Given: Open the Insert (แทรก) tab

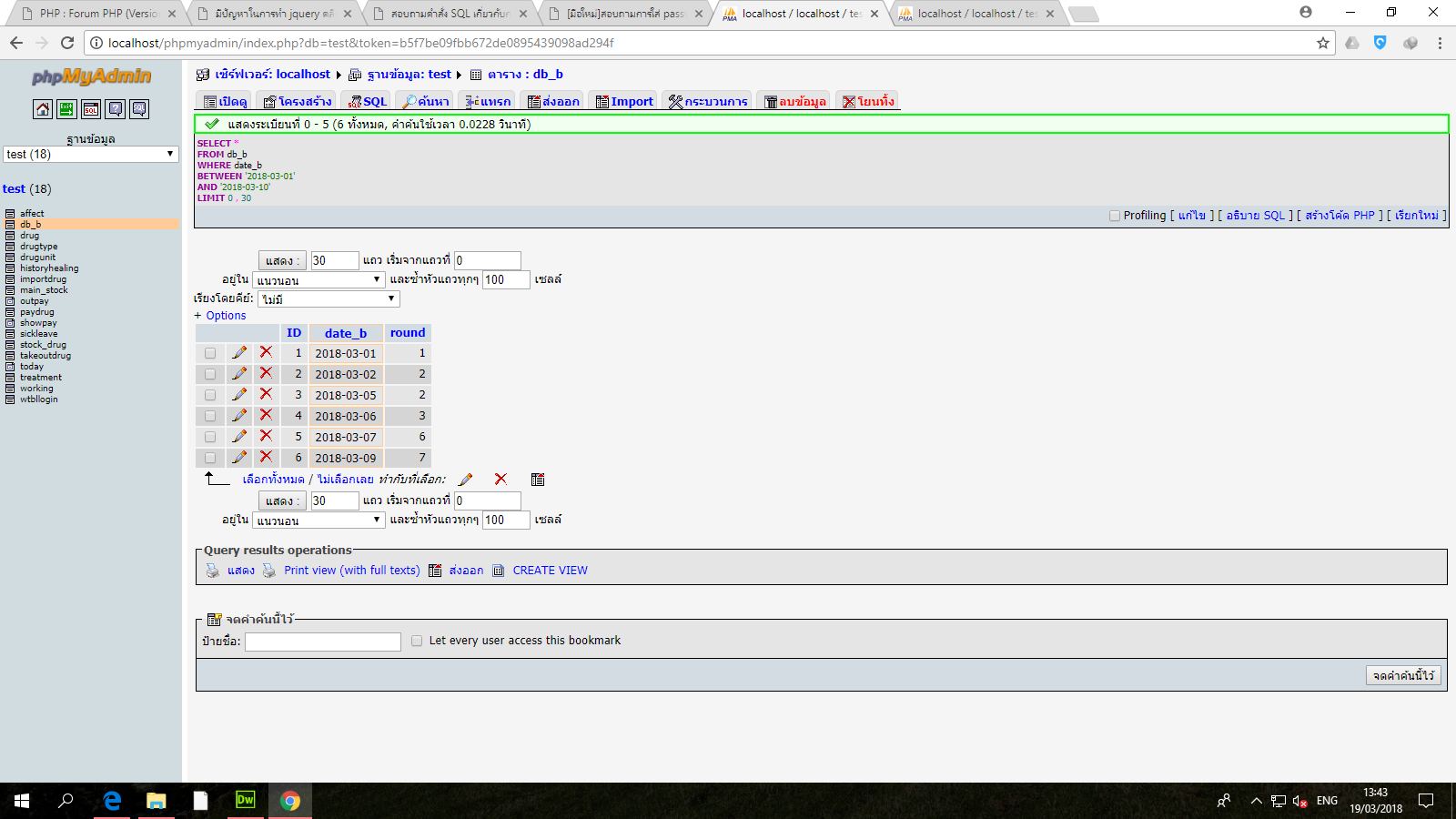Looking at the screenshot, I should (488, 101).
